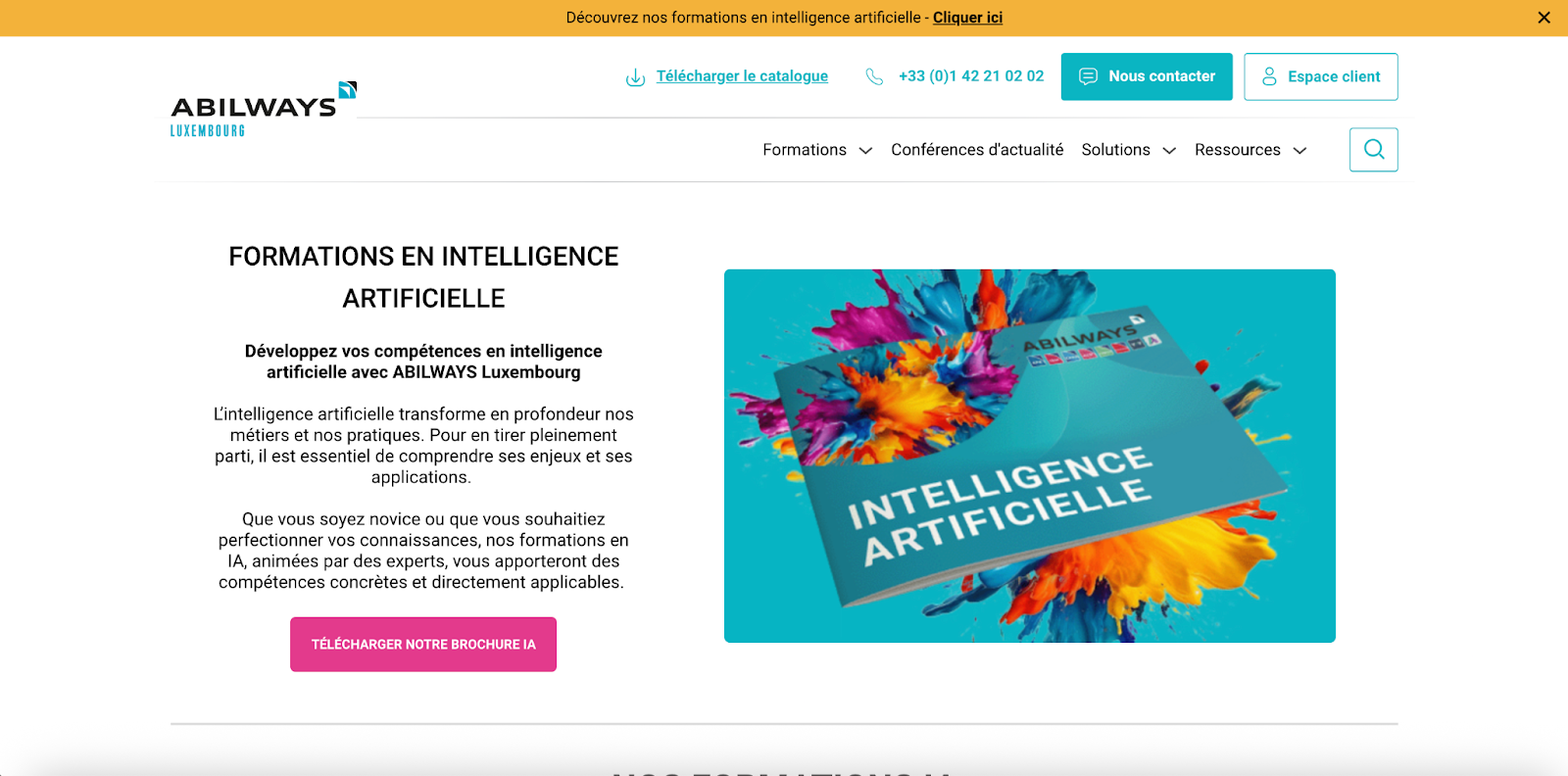1568x776 pixels.
Task: Open the Formations menu
Action: (805, 150)
